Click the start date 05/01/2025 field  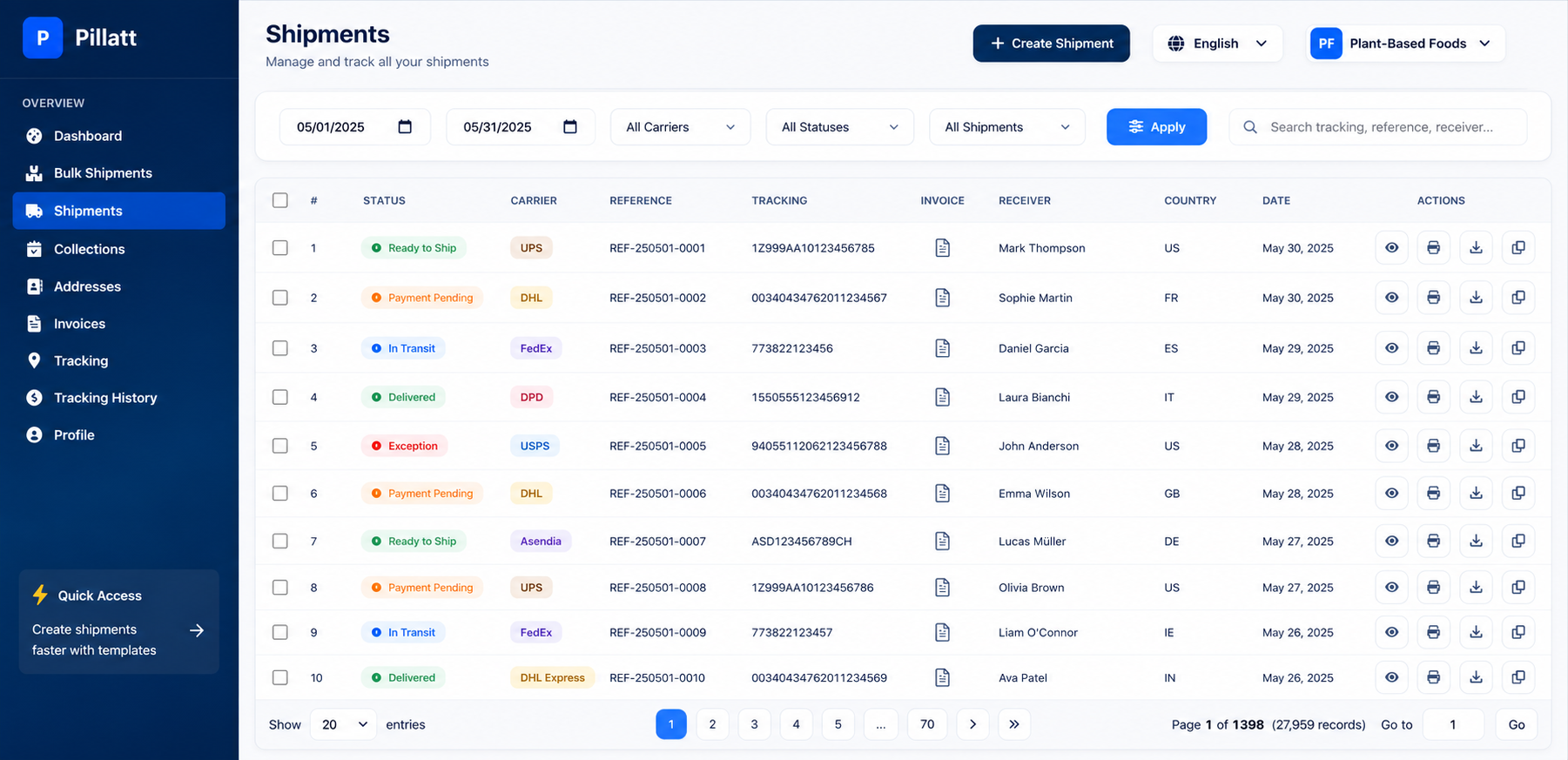coord(354,127)
